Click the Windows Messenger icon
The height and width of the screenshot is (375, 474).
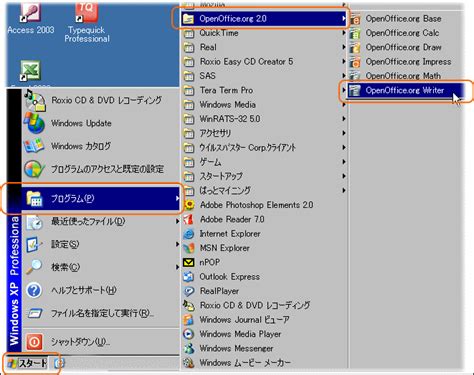point(189,348)
